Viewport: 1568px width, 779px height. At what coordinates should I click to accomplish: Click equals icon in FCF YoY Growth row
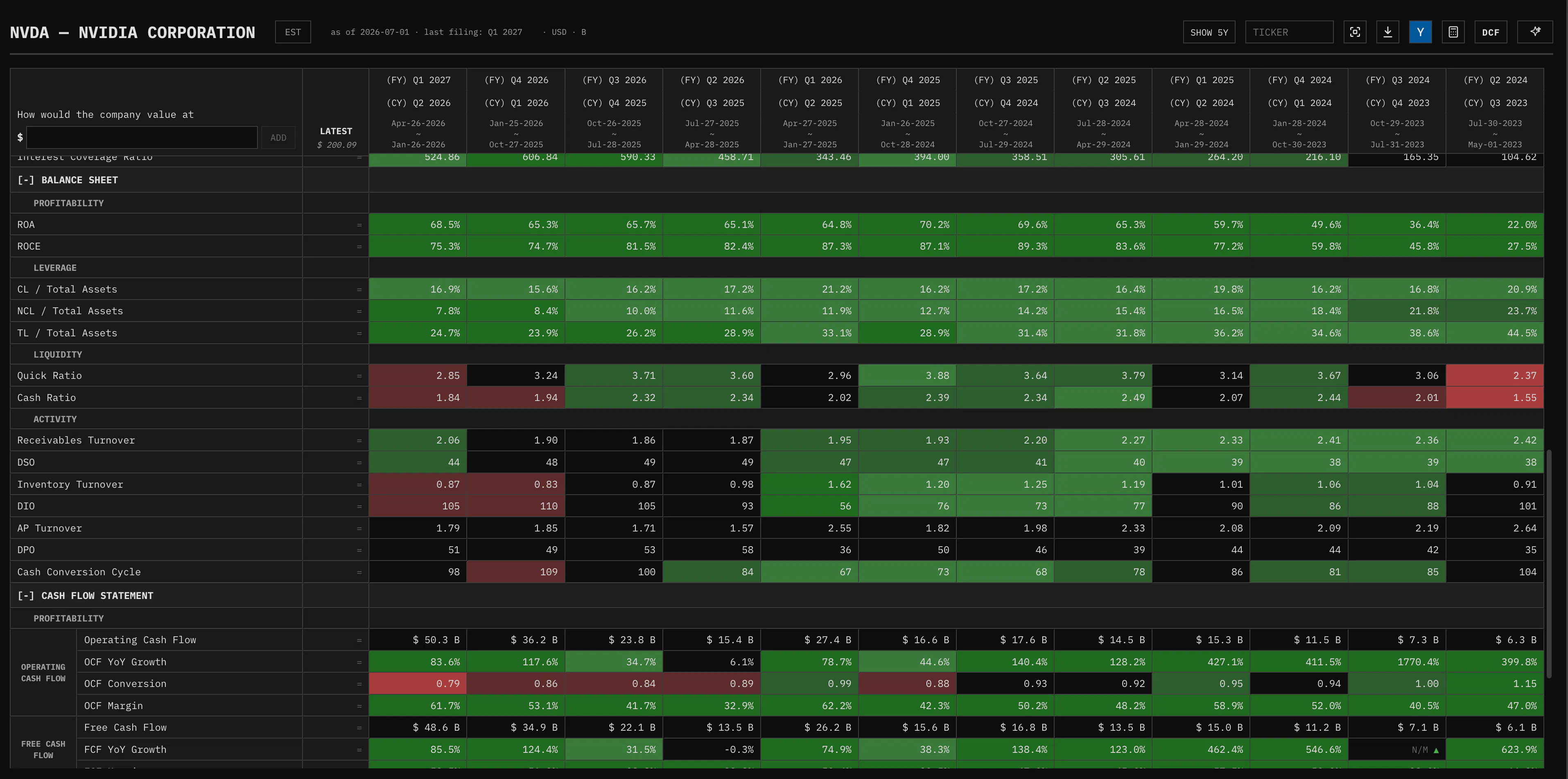point(359,750)
